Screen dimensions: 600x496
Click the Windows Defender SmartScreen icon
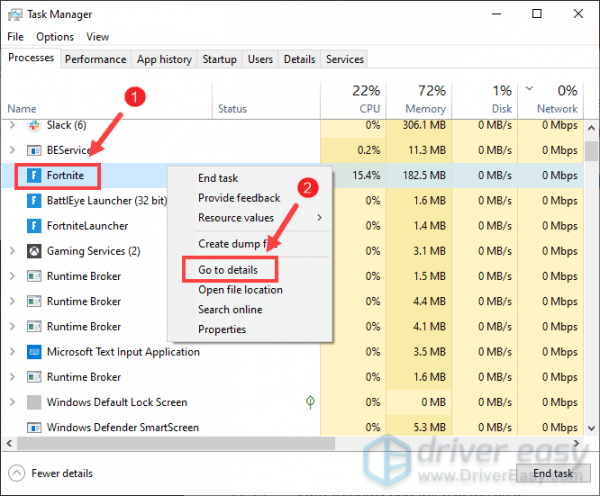(32, 427)
